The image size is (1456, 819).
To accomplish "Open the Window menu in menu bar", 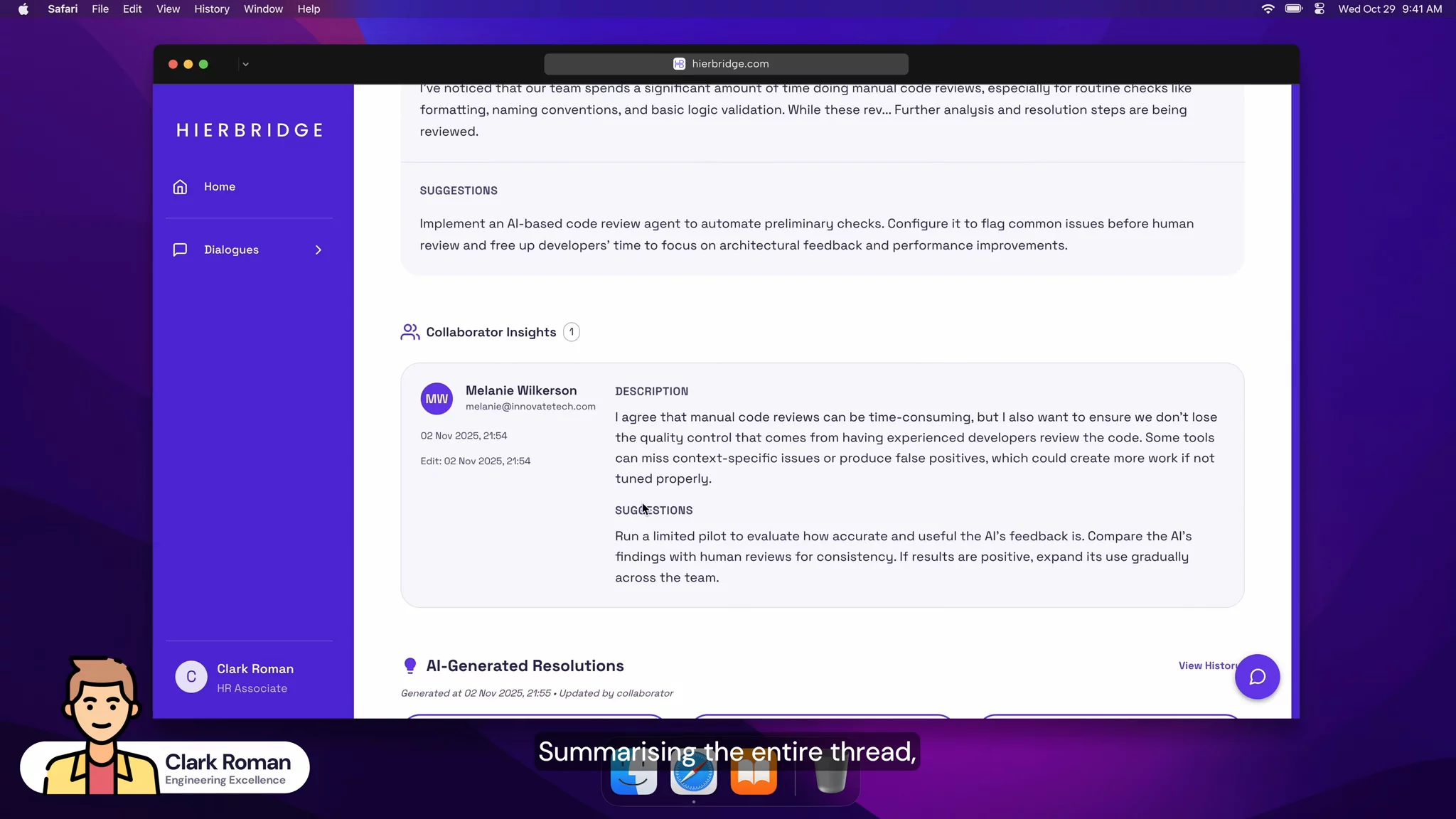I will click(x=263, y=9).
